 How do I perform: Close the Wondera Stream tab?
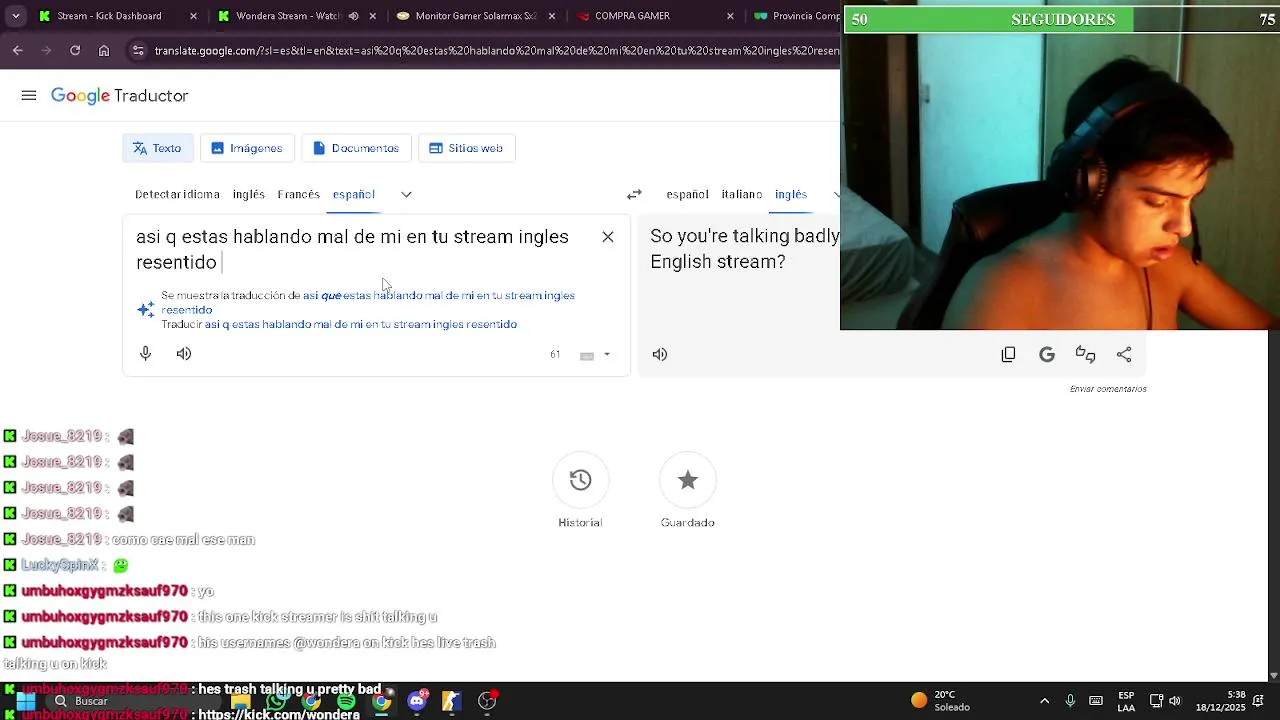click(372, 16)
